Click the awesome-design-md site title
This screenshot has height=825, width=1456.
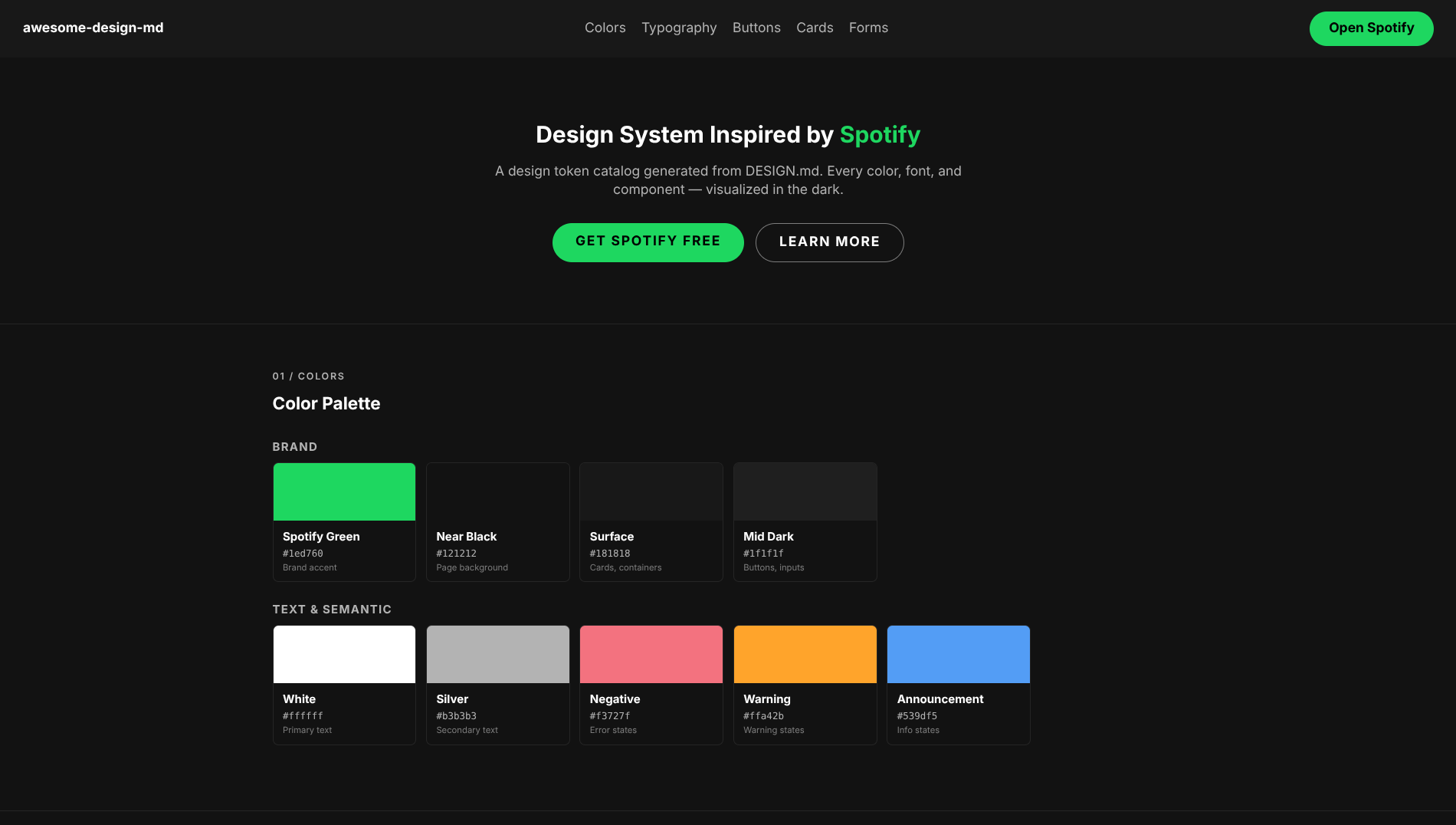click(x=93, y=28)
